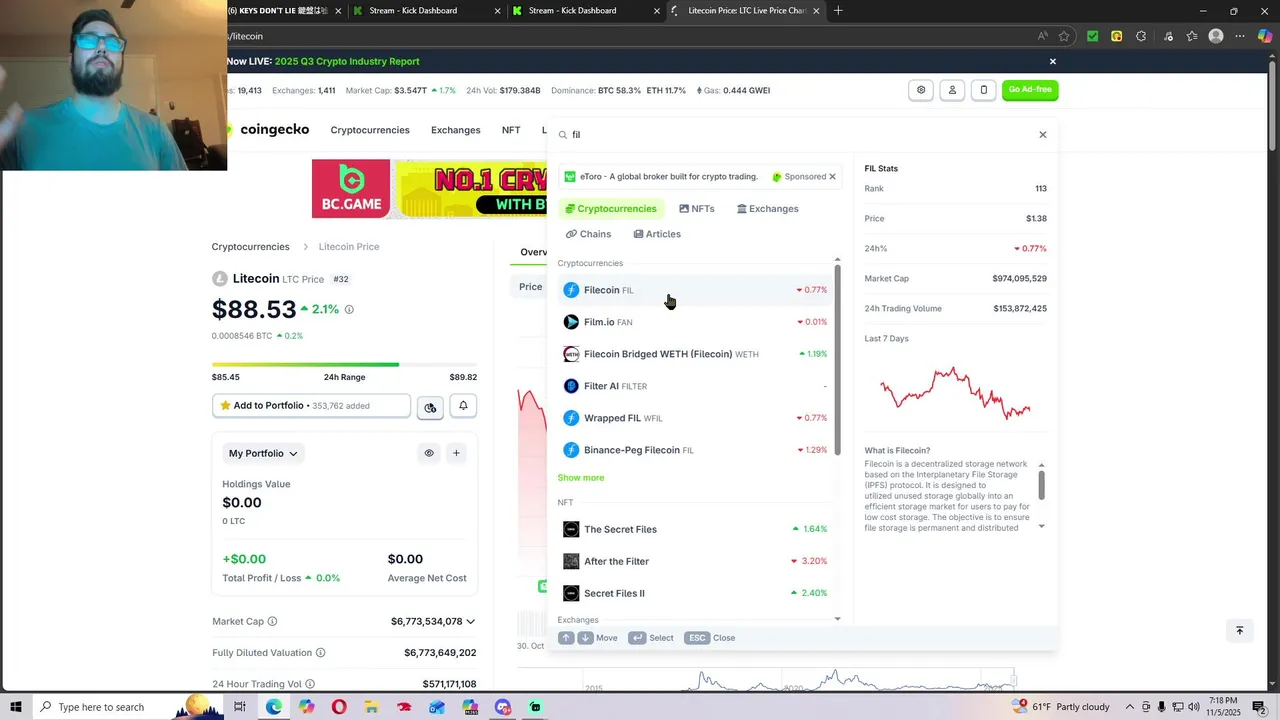Close the search panel with the X icon
The width and height of the screenshot is (1280, 720).
tap(1043, 135)
